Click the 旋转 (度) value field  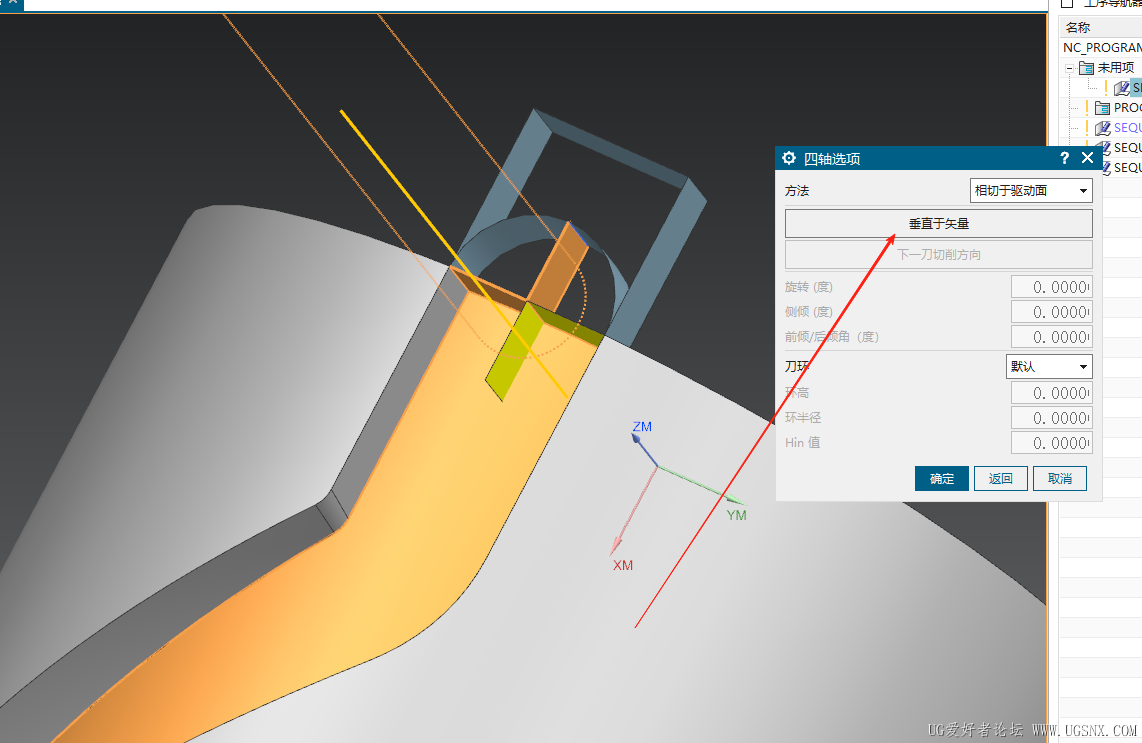(x=1052, y=287)
